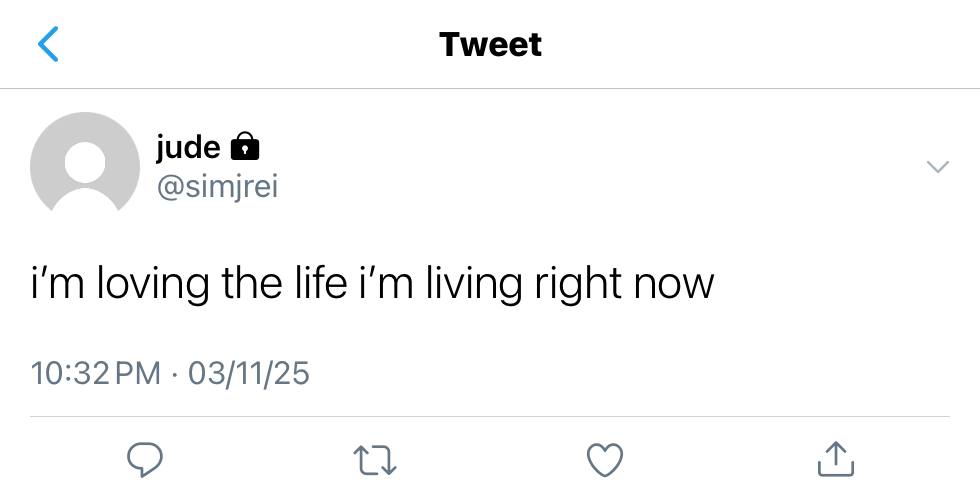The width and height of the screenshot is (980, 502).
Task: Open jude's default profile avatar
Action: [x=85, y=165]
